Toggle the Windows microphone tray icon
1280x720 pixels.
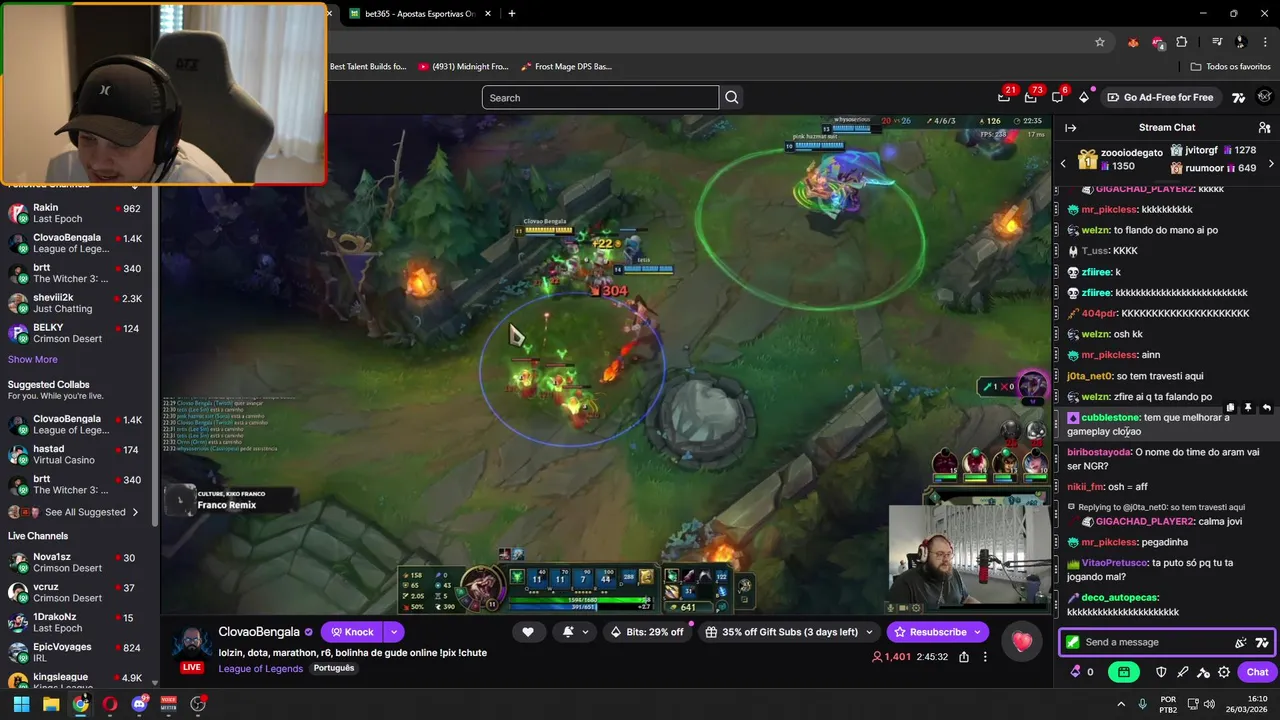pyautogui.click(x=1142, y=704)
